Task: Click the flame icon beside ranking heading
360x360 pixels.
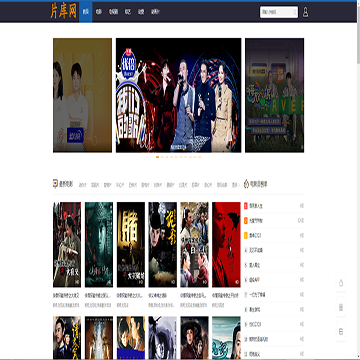Action: (x=246, y=184)
